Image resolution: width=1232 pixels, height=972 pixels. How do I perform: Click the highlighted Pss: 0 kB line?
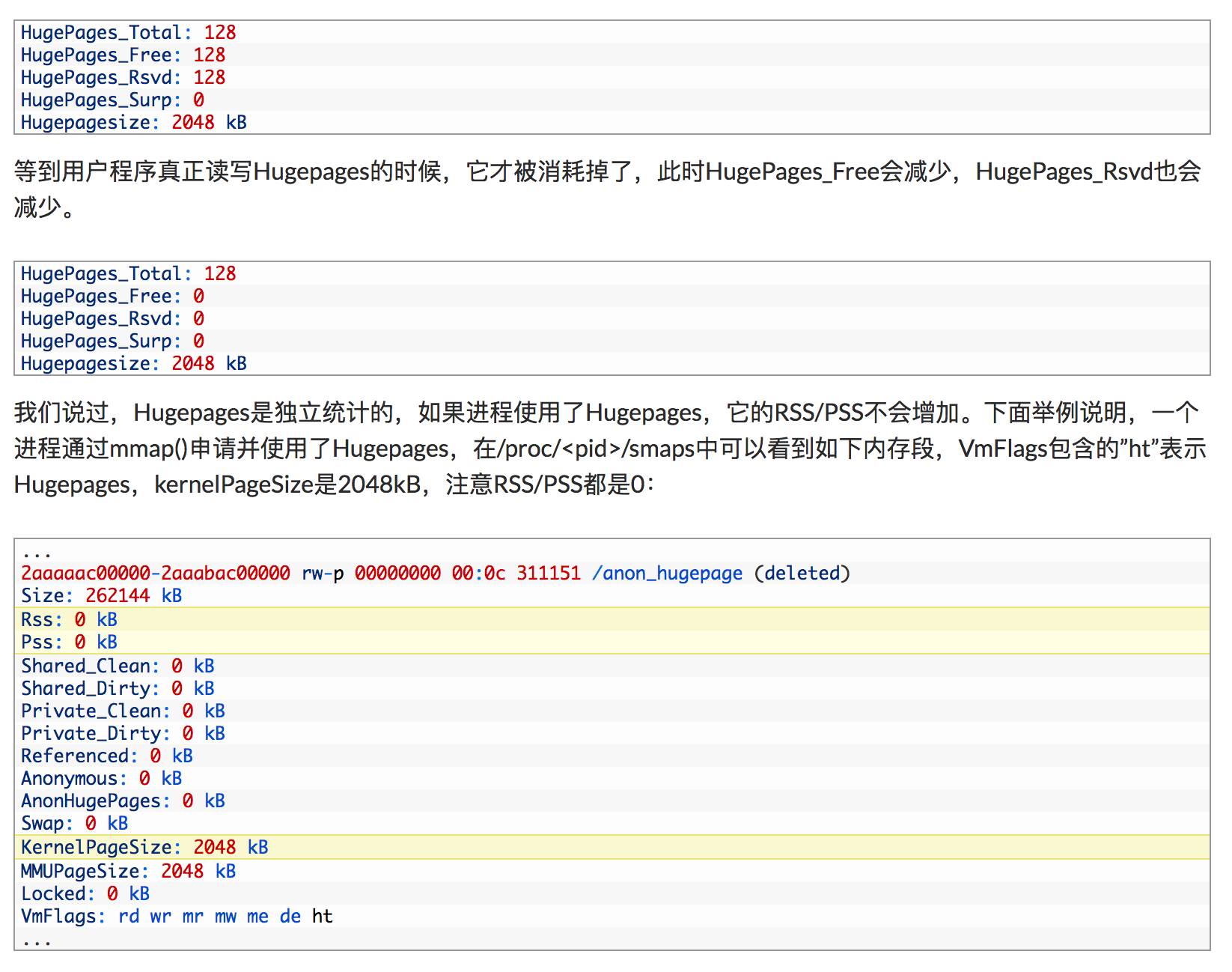pos(69,643)
